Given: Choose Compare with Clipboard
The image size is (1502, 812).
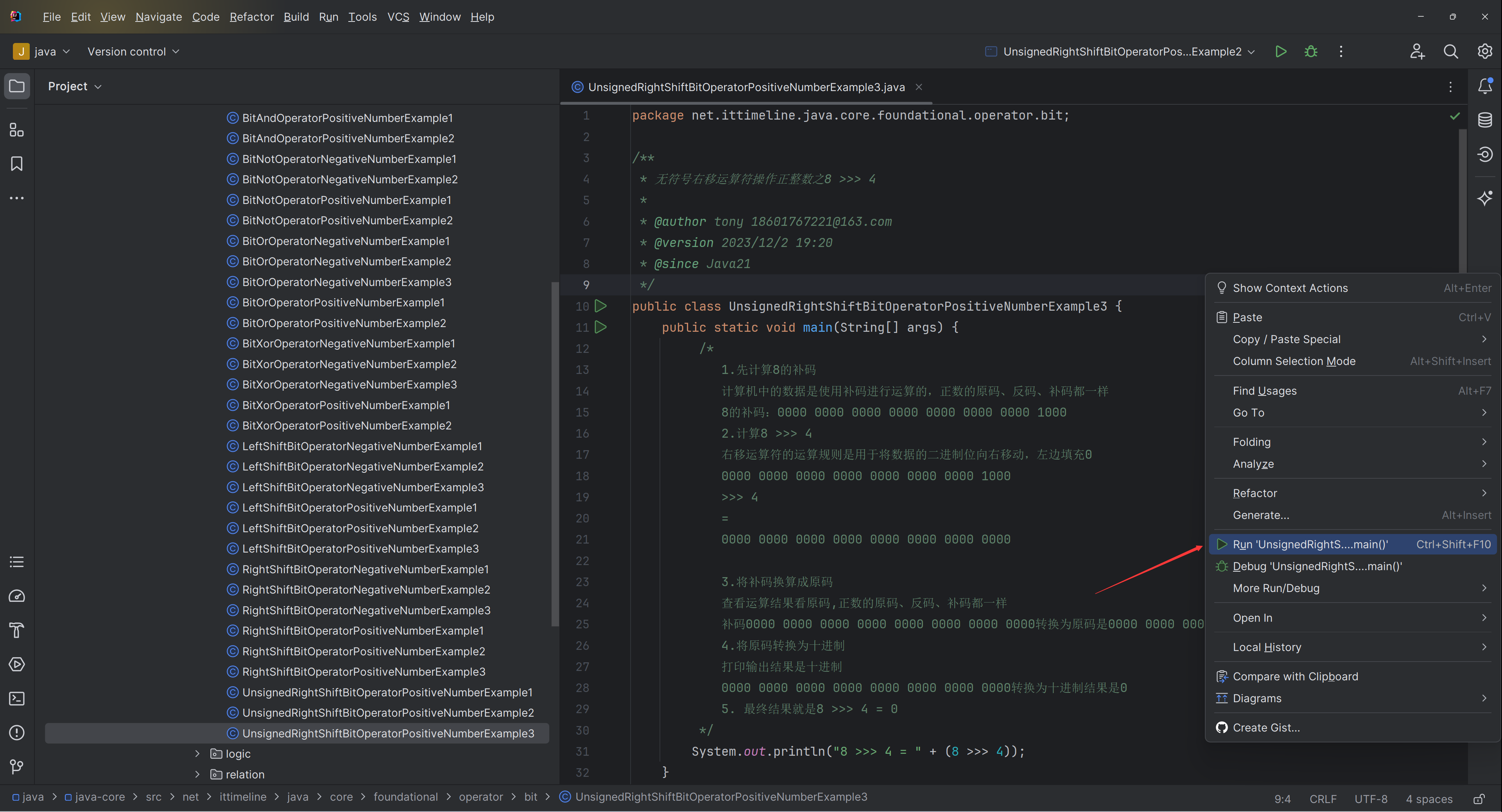Looking at the screenshot, I should tap(1353, 677).
